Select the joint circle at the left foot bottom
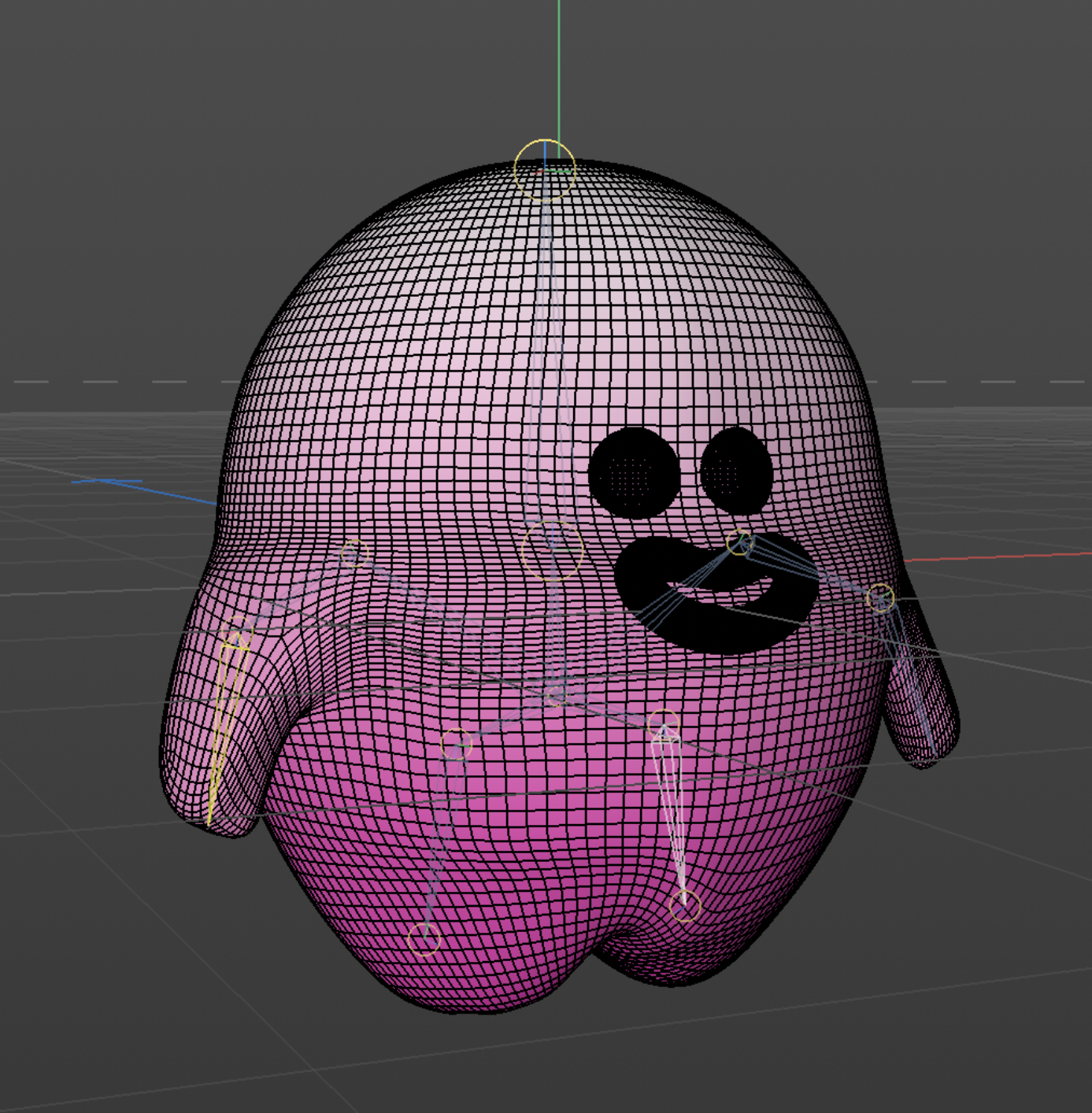1092x1113 pixels. click(424, 940)
